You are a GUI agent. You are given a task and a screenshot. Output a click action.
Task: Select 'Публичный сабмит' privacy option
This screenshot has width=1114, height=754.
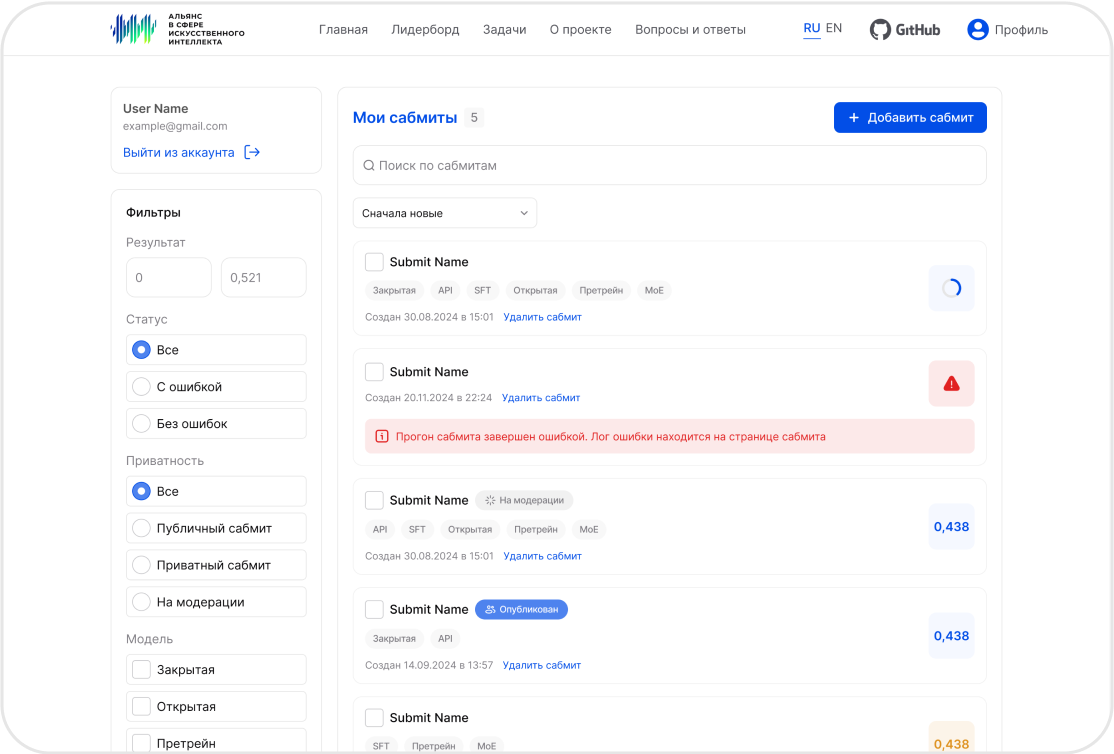216,528
